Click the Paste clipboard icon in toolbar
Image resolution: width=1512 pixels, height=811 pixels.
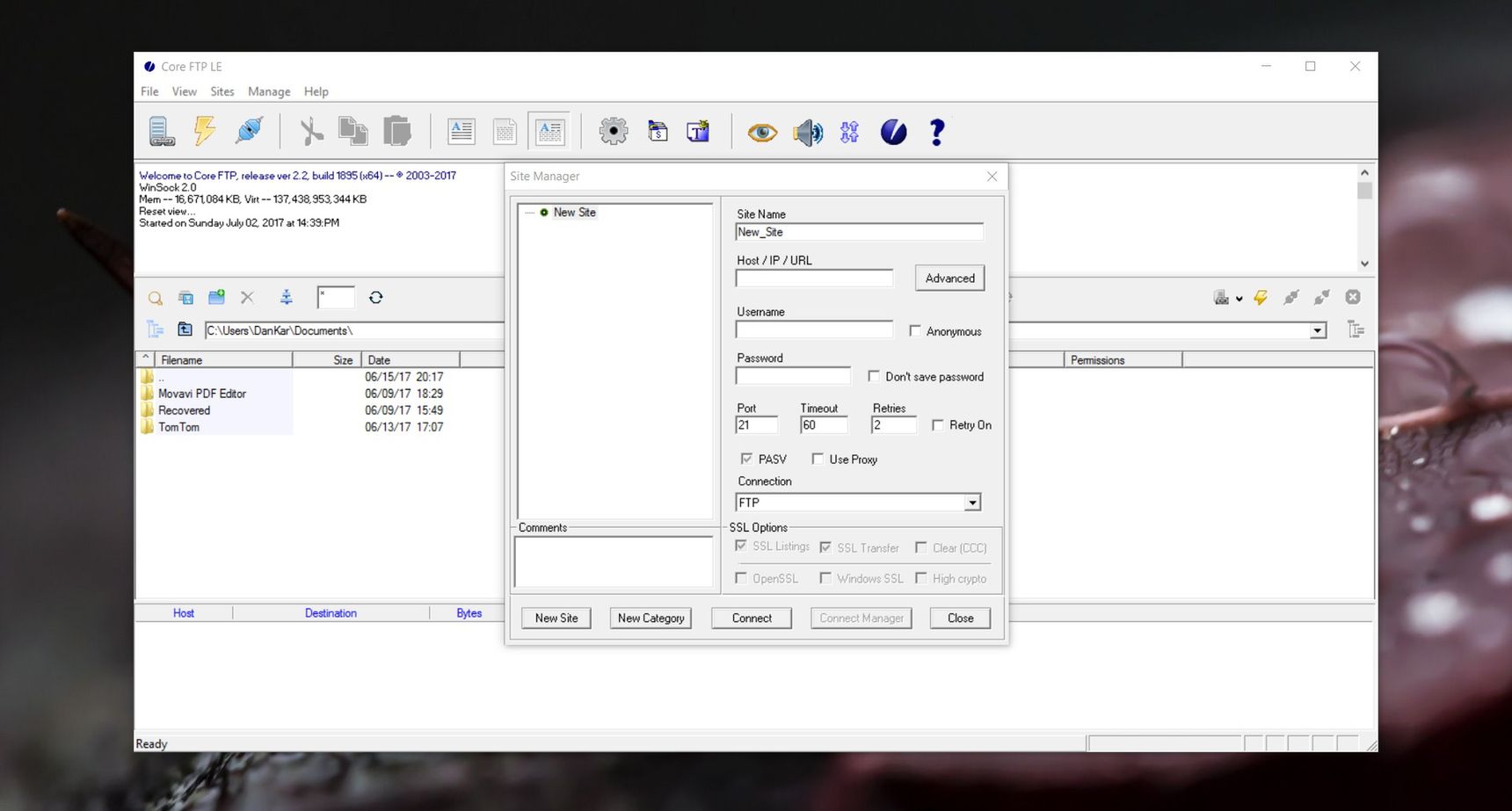click(397, 131)
